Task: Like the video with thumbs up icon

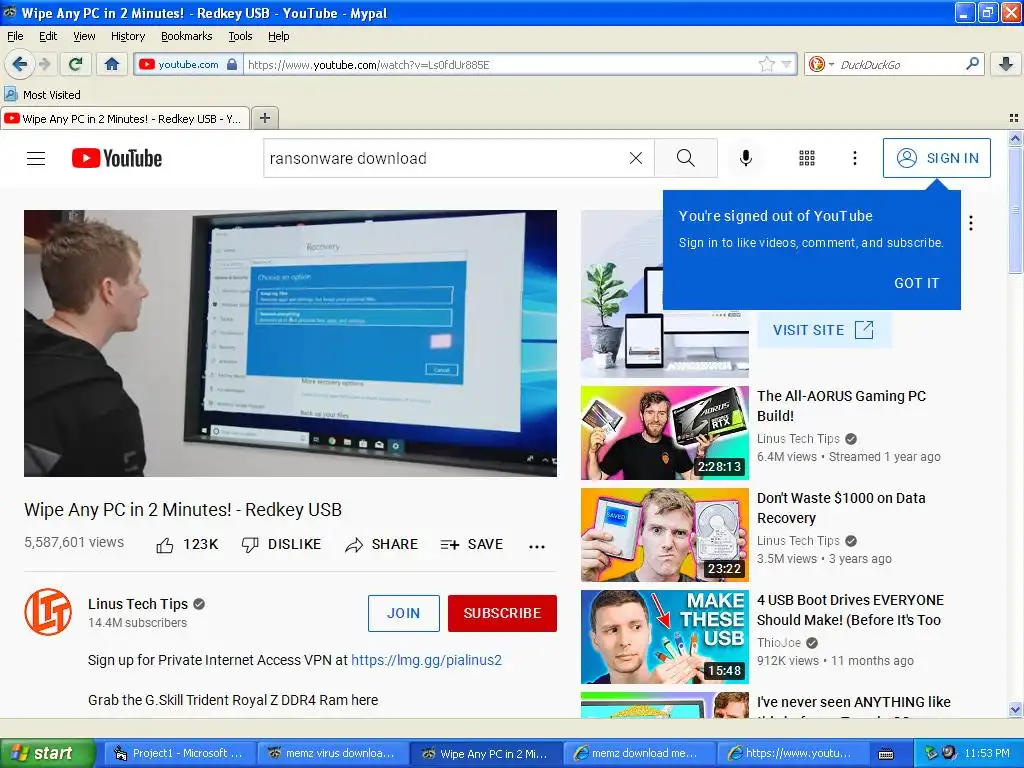Action: 165,545
